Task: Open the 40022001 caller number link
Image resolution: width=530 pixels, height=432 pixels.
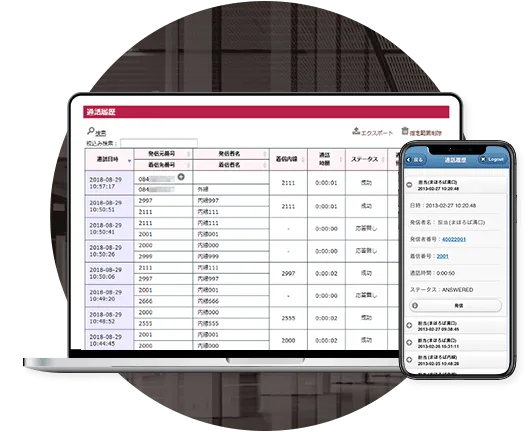Action: (454, 239)
